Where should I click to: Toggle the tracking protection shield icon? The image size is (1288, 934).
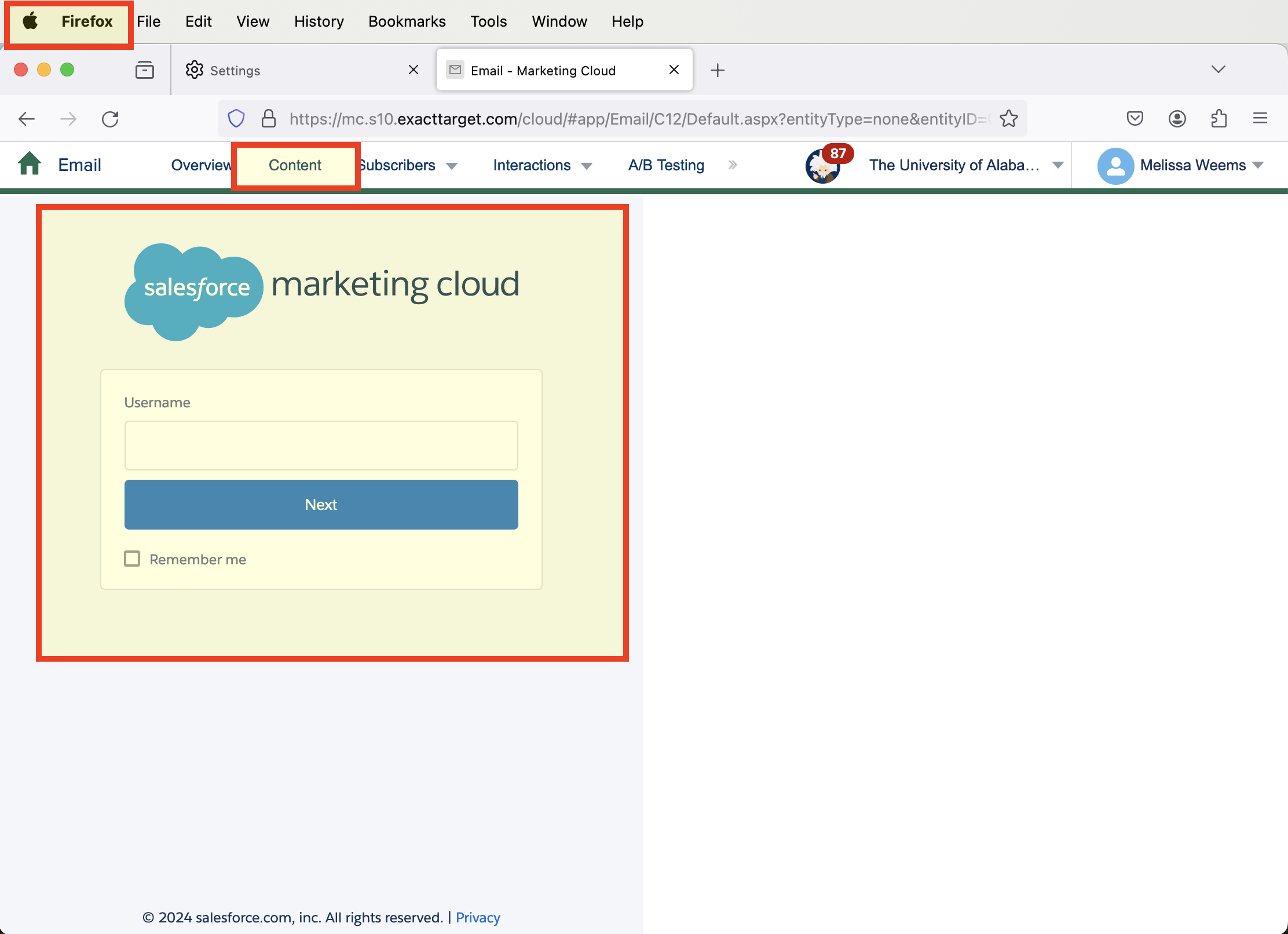(236, 118)
